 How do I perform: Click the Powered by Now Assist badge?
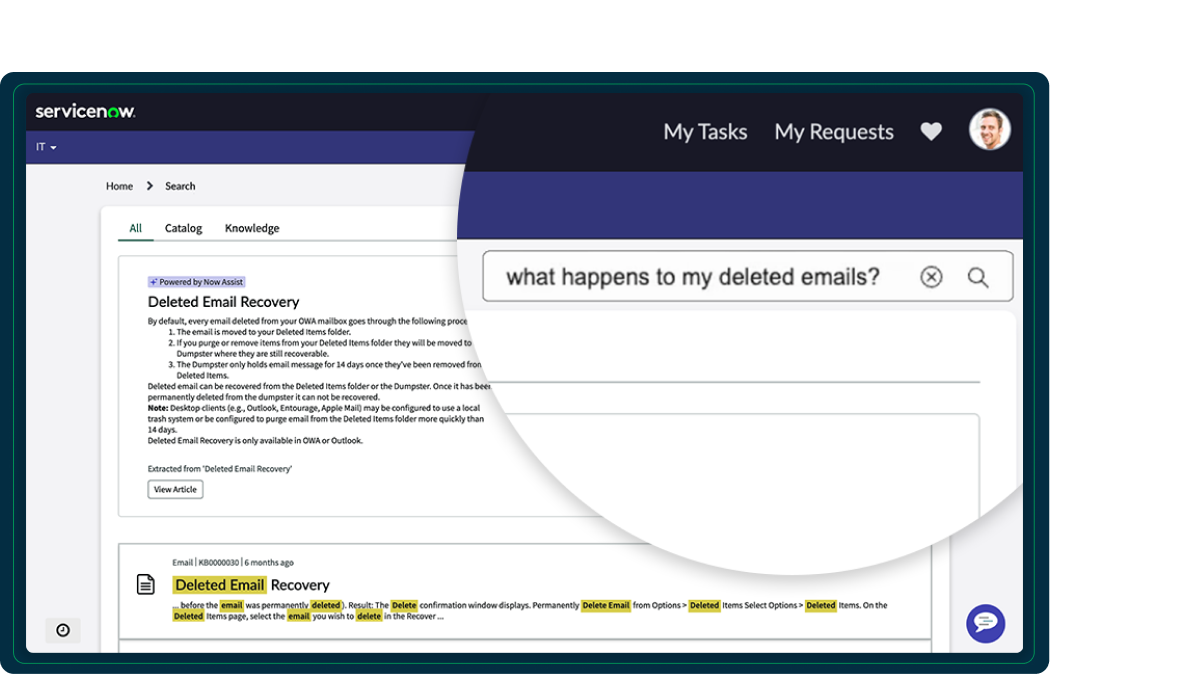point(196,281)
